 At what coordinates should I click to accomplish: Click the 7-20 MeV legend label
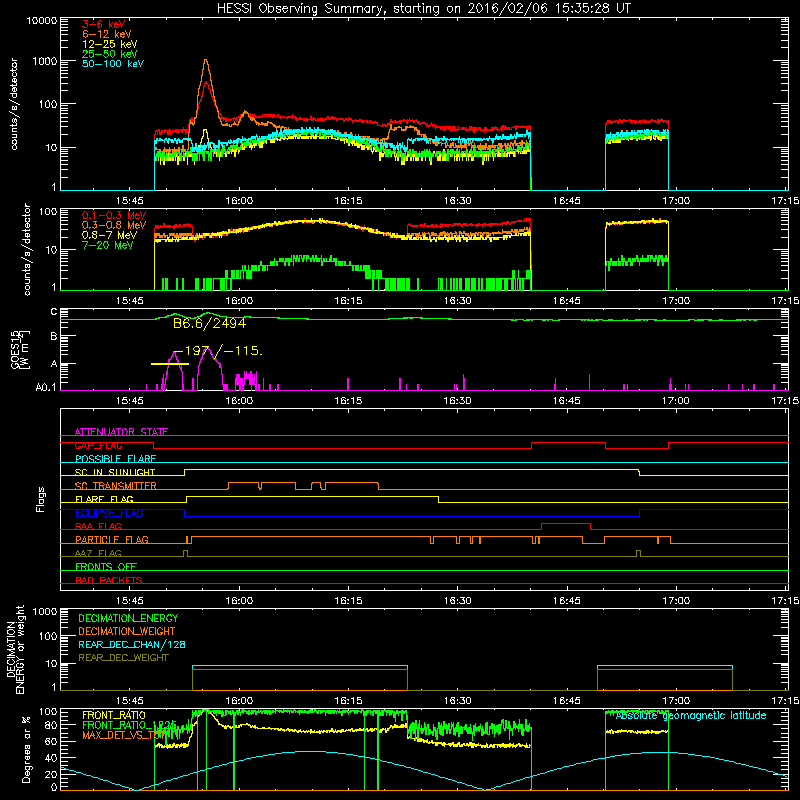pyautogui.click(x=107, y=245)
